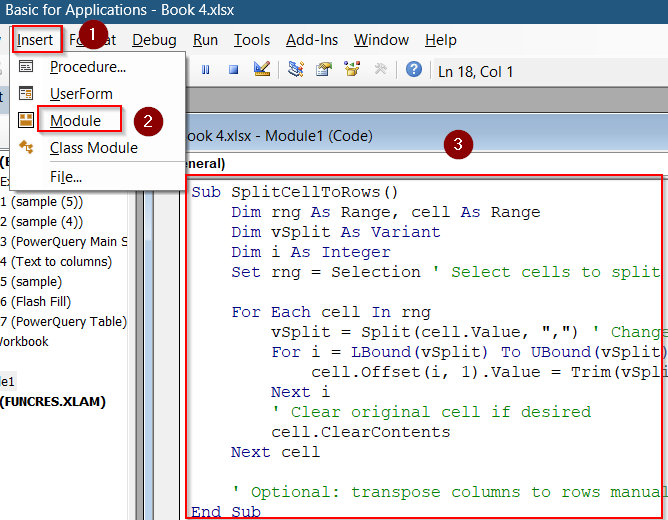Image resolution: width=668 pixels, height=520 pixels.
Task: Toggle Design Mode toolbar icon
Action: tap(262, 69)
